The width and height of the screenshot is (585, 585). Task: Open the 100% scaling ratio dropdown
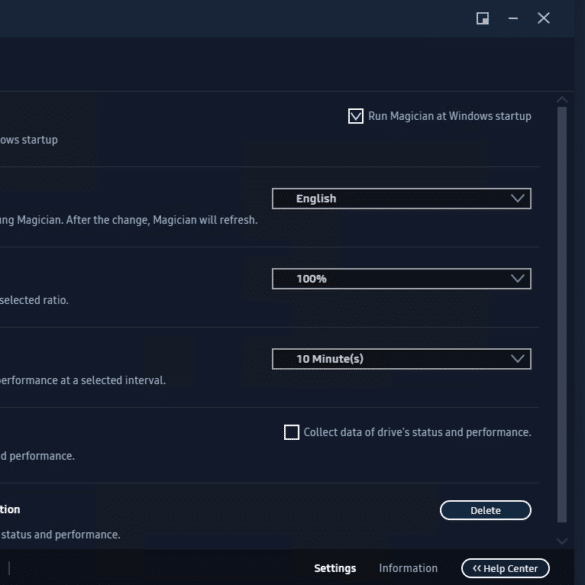coord(401,279)
